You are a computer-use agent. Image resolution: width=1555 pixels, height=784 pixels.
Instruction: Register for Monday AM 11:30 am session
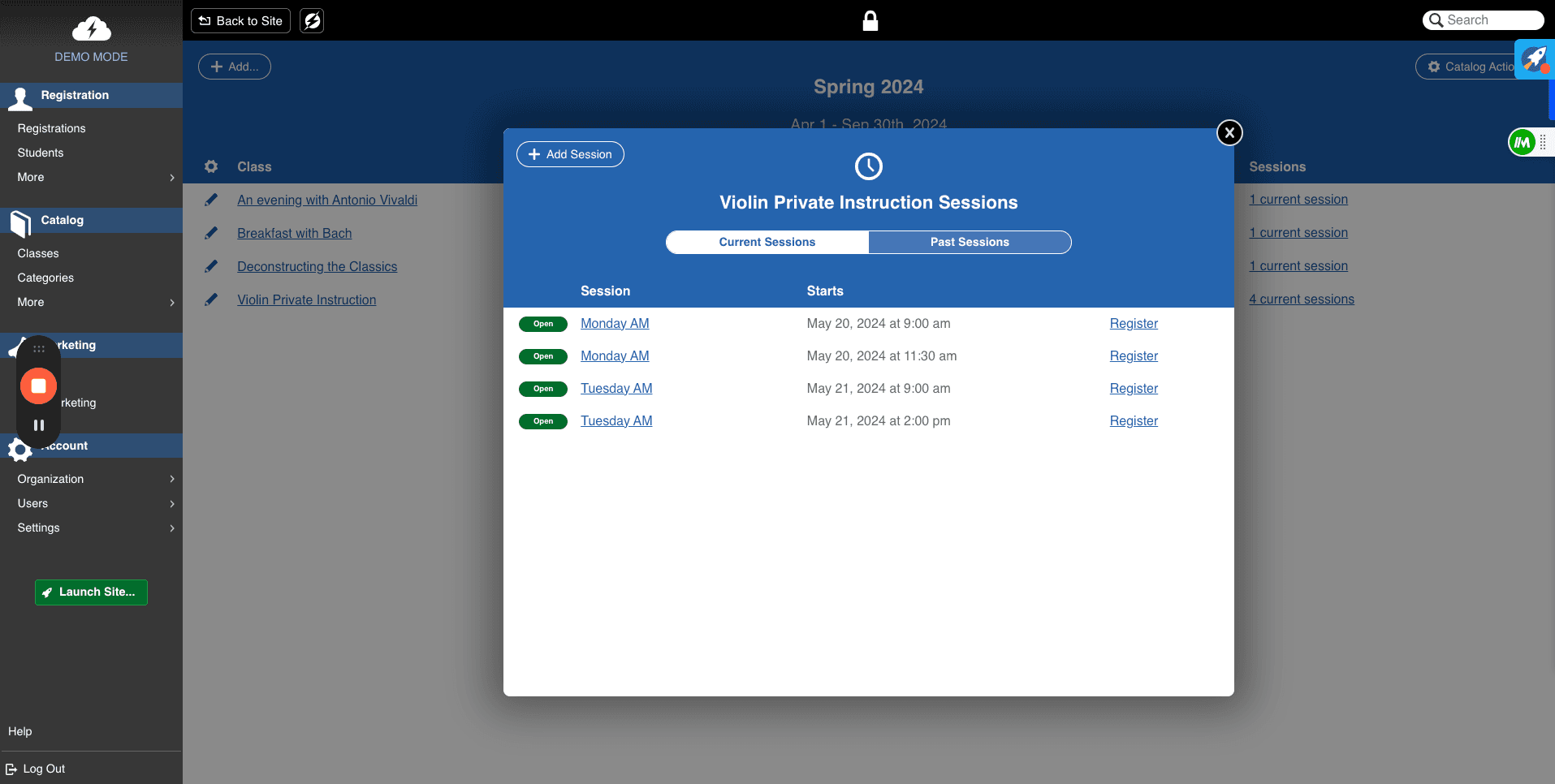[1134, 355]
